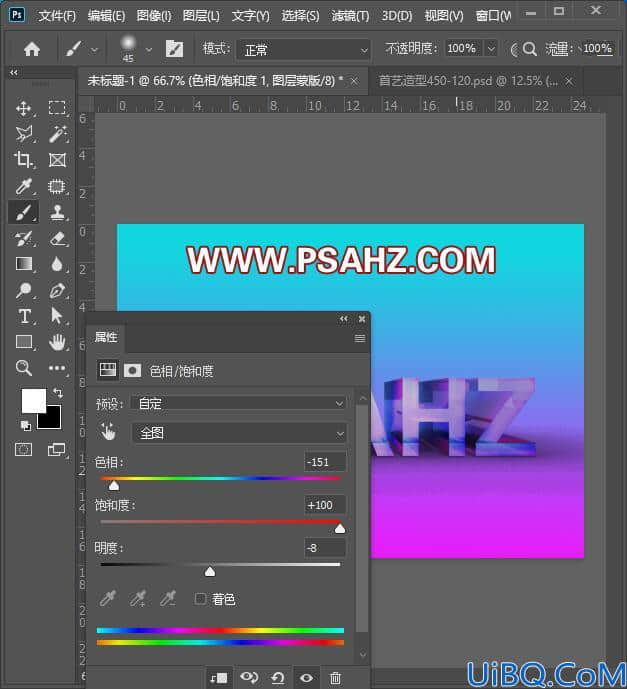Open the 图像(I) menu
The image size is (627, 689).
coord(154,16)
